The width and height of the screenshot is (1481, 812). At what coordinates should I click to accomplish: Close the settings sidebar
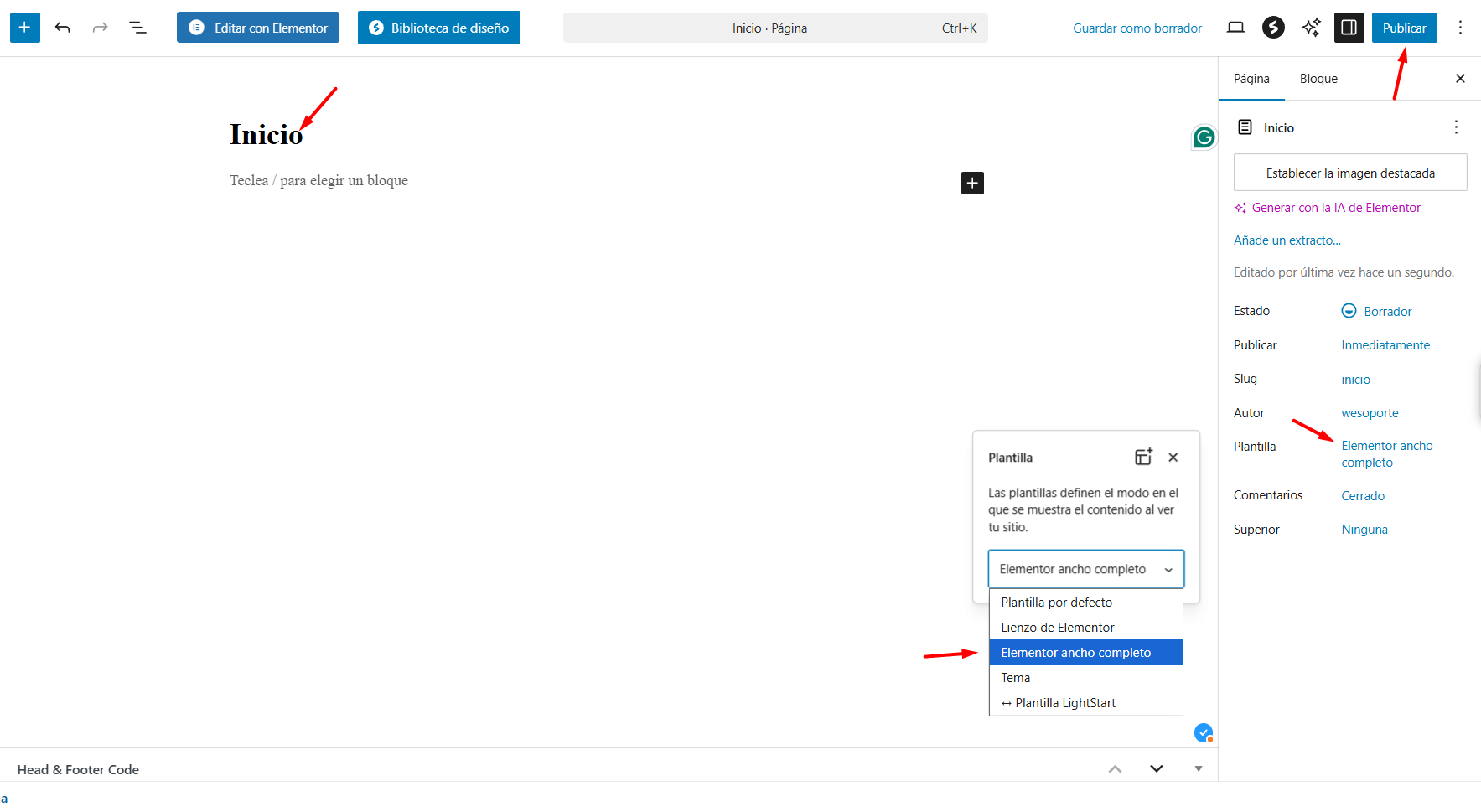point(1460,79)
